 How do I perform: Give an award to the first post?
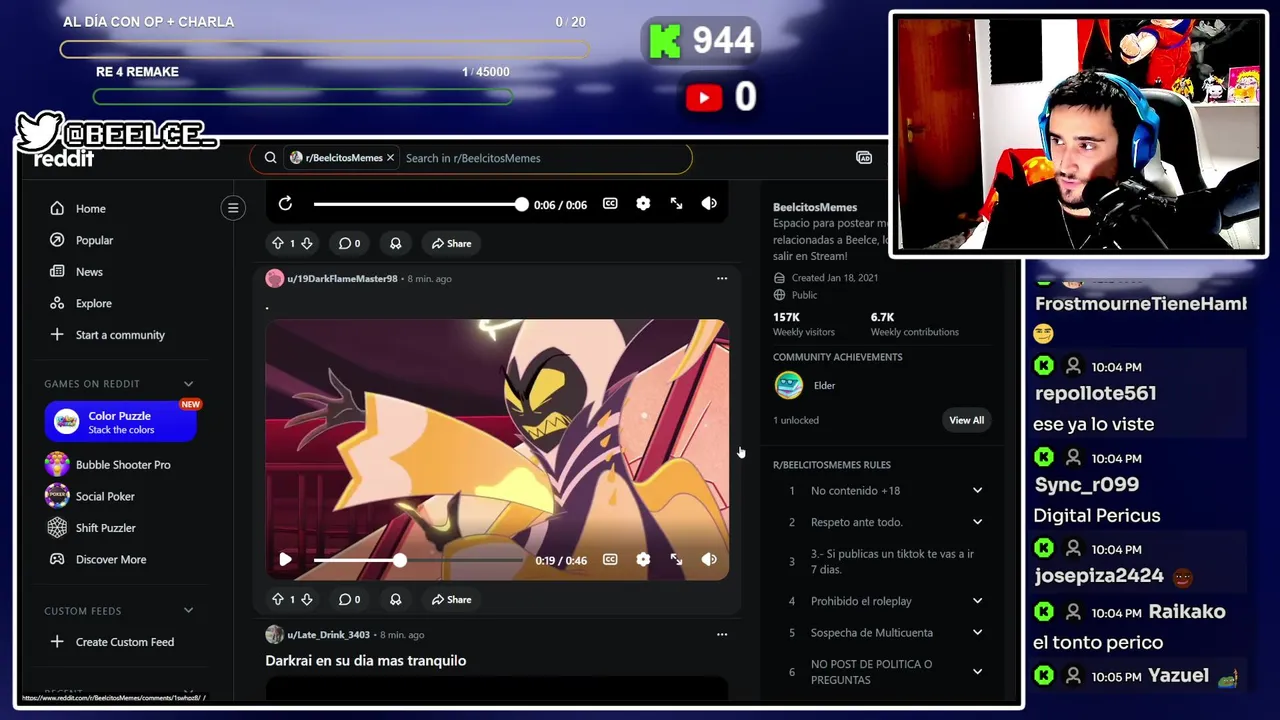(x=395, y=243)
